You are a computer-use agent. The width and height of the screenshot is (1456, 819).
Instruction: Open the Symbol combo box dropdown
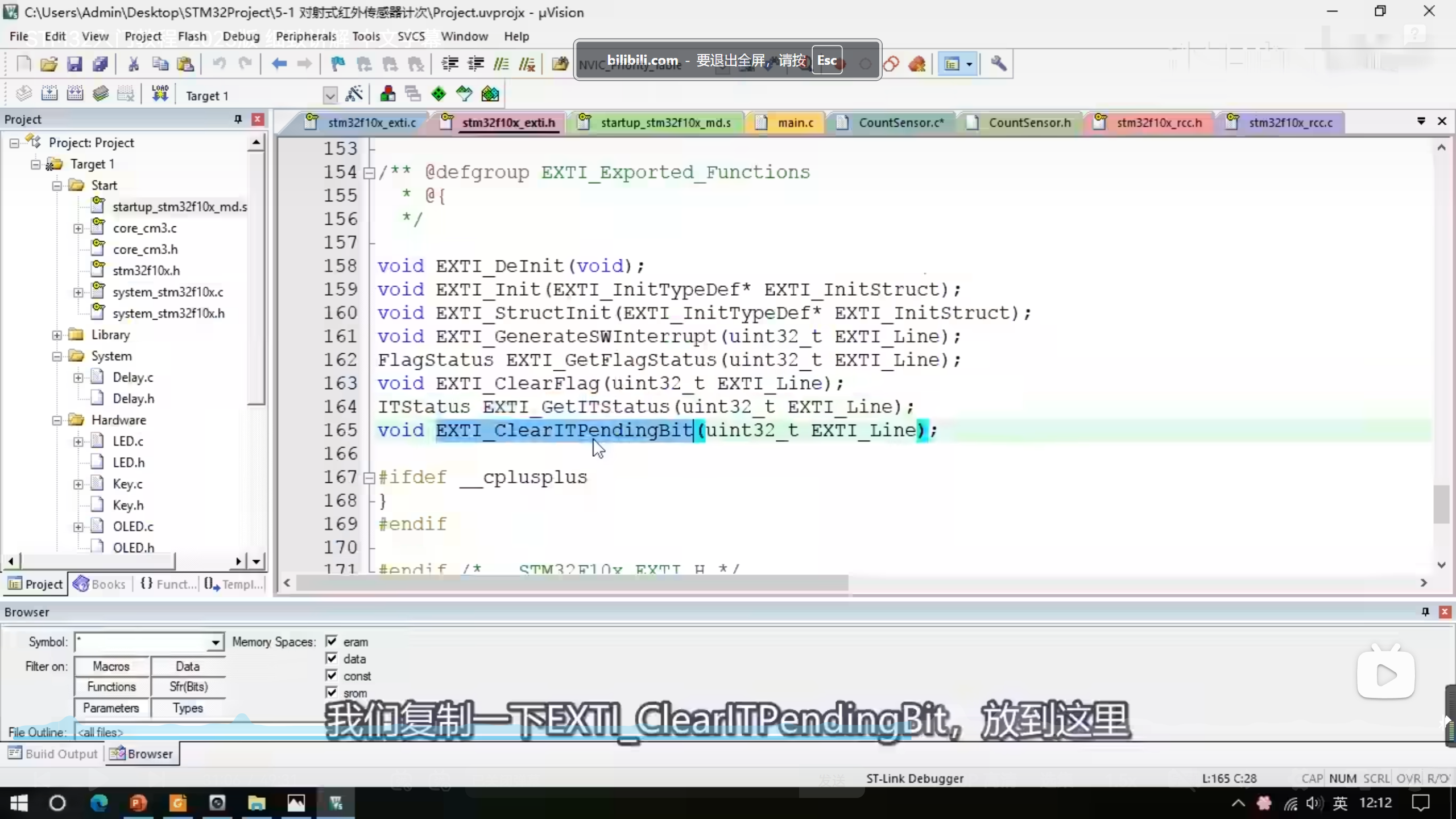coord(216,642)
